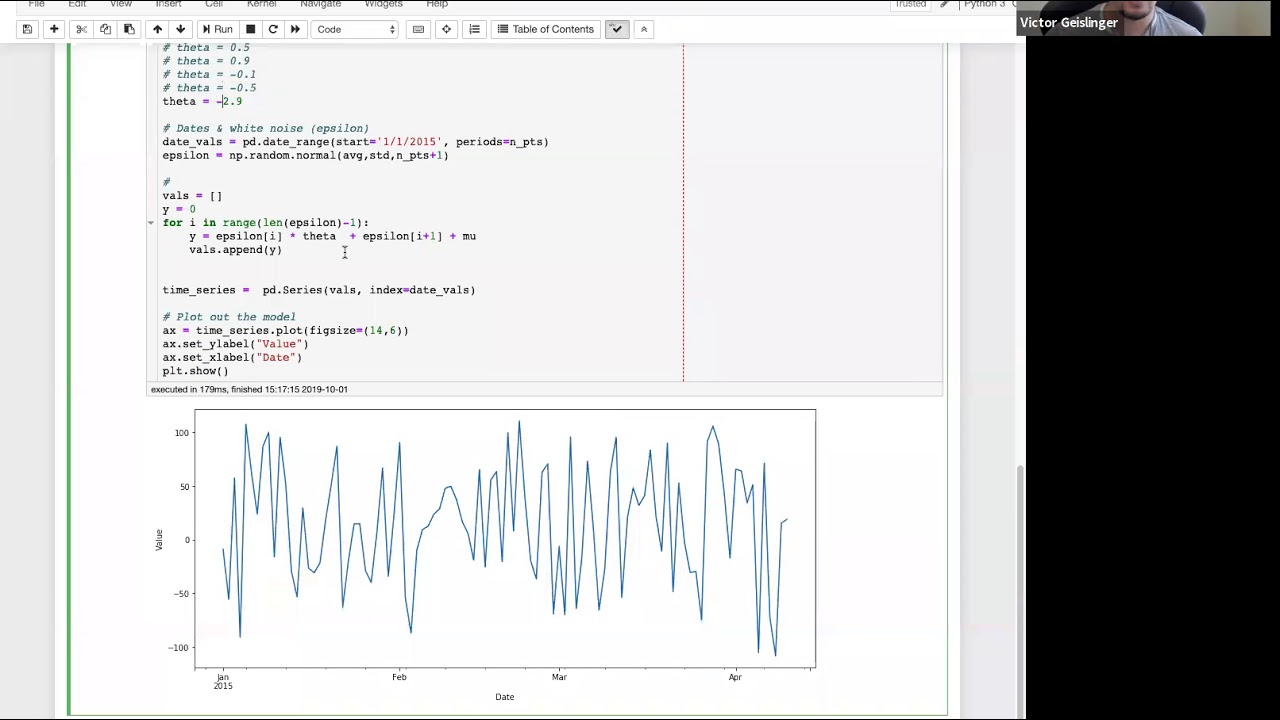Click the '# theta = -0.1' comment line

pyautogui.click(x=209, y=74)
